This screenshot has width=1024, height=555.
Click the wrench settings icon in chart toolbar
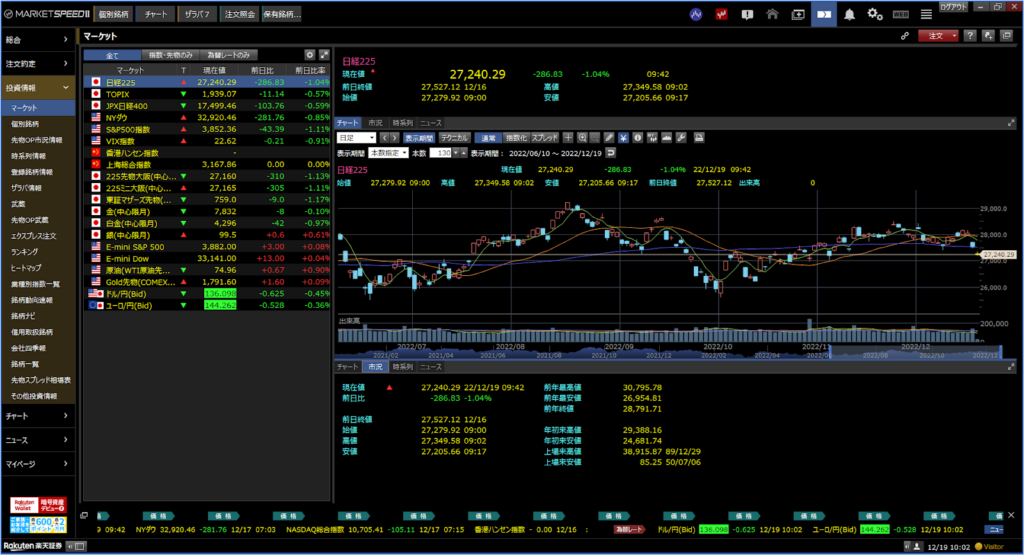[x=680, y=138]
